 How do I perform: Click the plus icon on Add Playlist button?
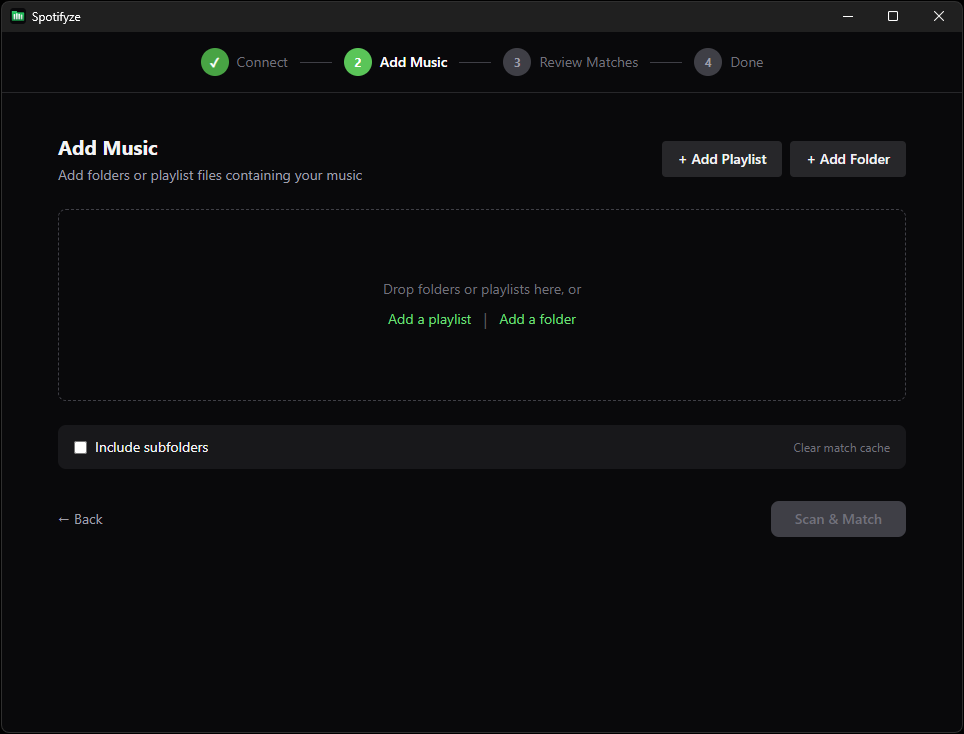[x=682, y=158]
